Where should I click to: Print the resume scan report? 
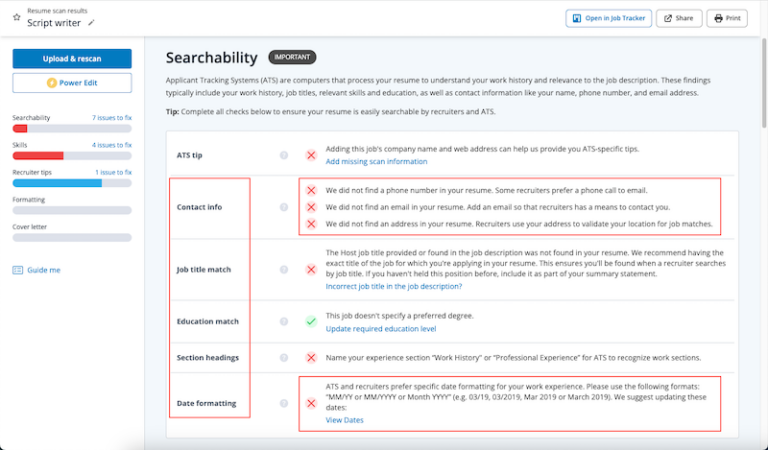[727, 18]
